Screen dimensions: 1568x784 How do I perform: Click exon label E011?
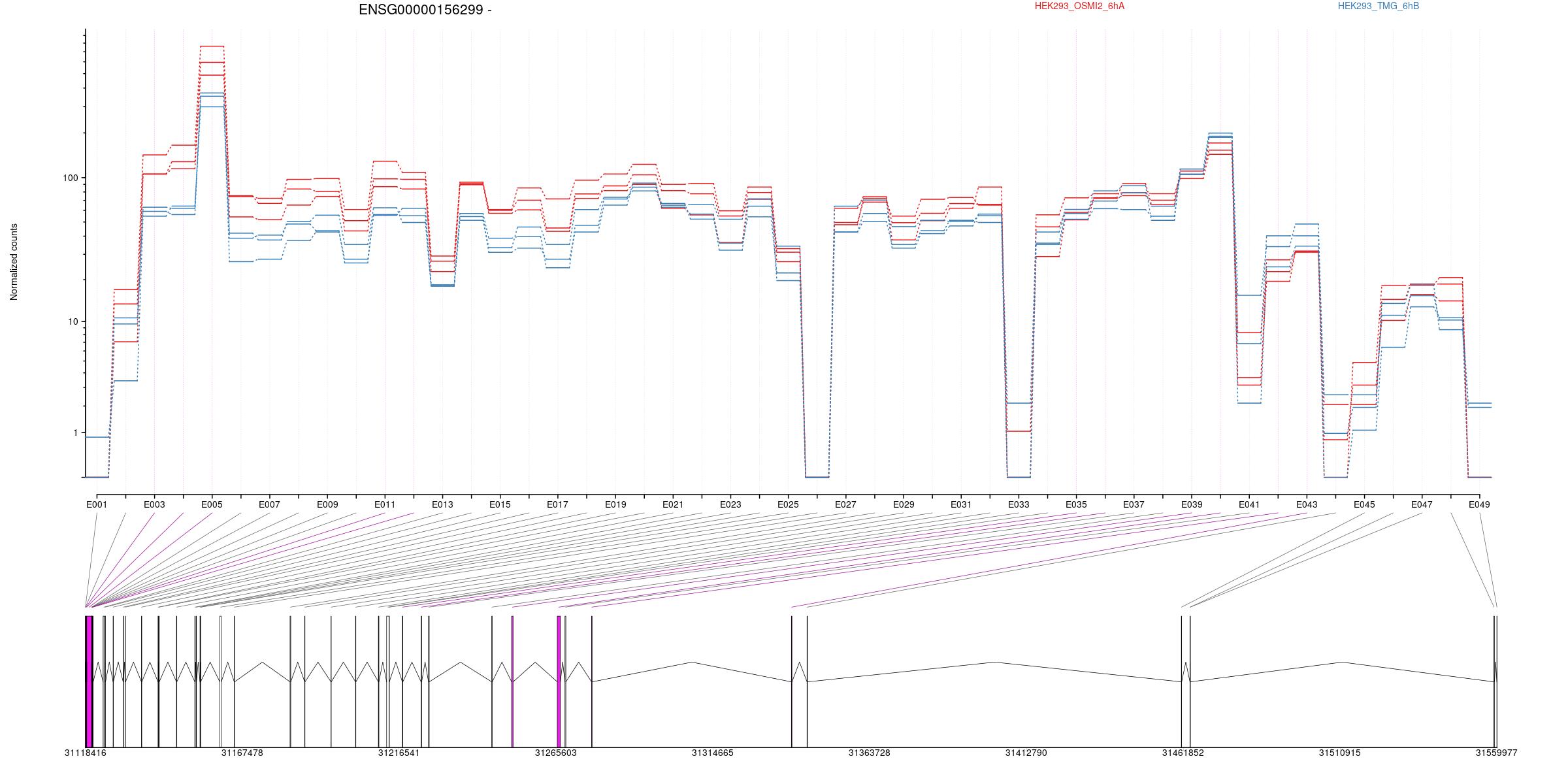(385, 504)
